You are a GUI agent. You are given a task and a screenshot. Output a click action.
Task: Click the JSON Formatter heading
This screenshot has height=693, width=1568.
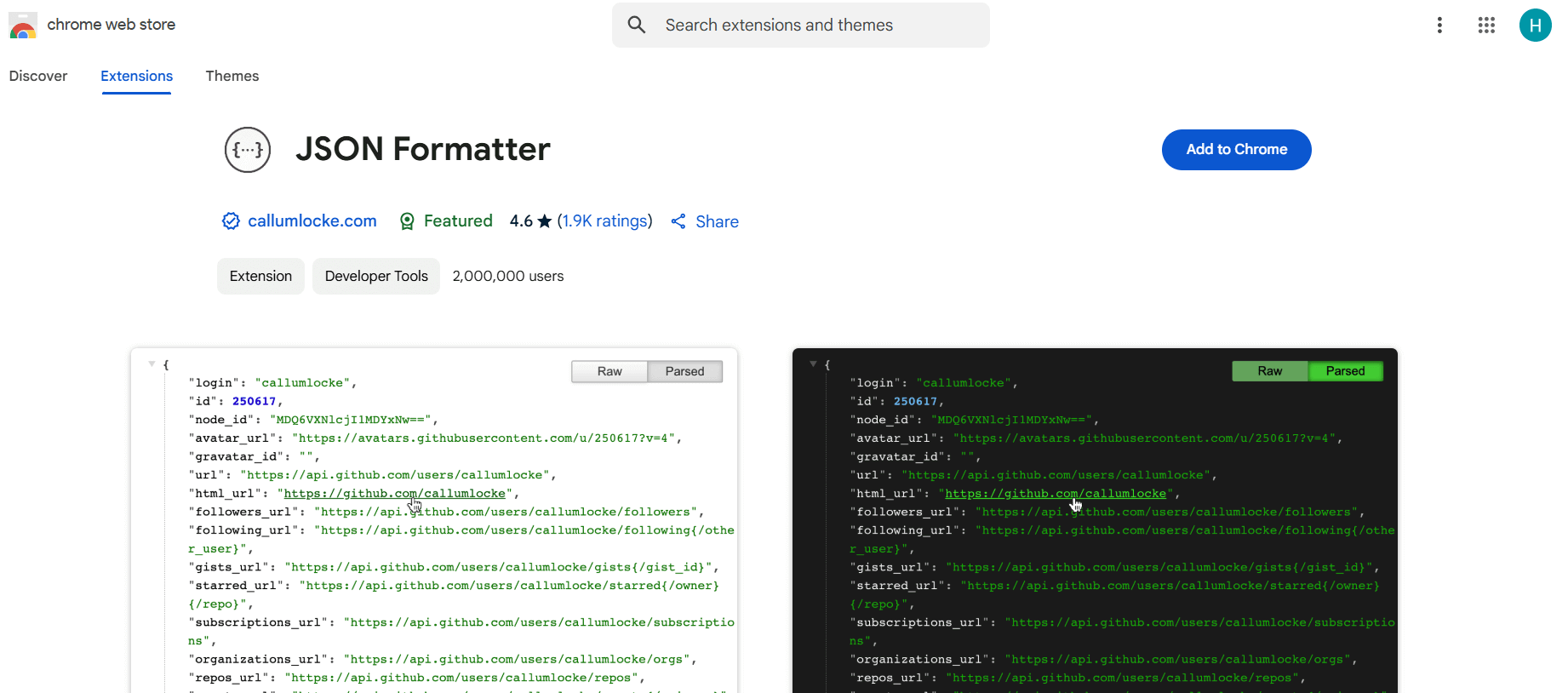click(x=423, y=150)
